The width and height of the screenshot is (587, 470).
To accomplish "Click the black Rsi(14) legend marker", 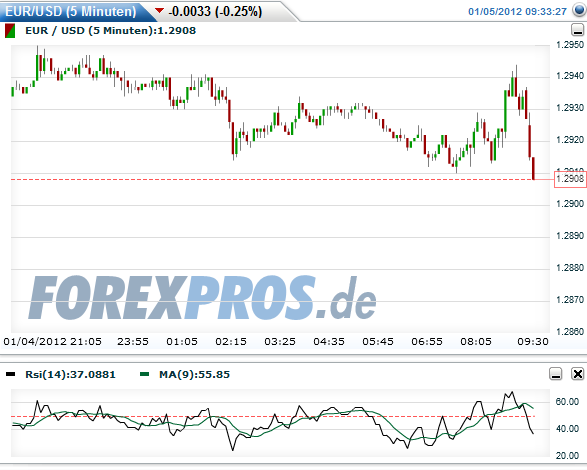I will [10, 374].
